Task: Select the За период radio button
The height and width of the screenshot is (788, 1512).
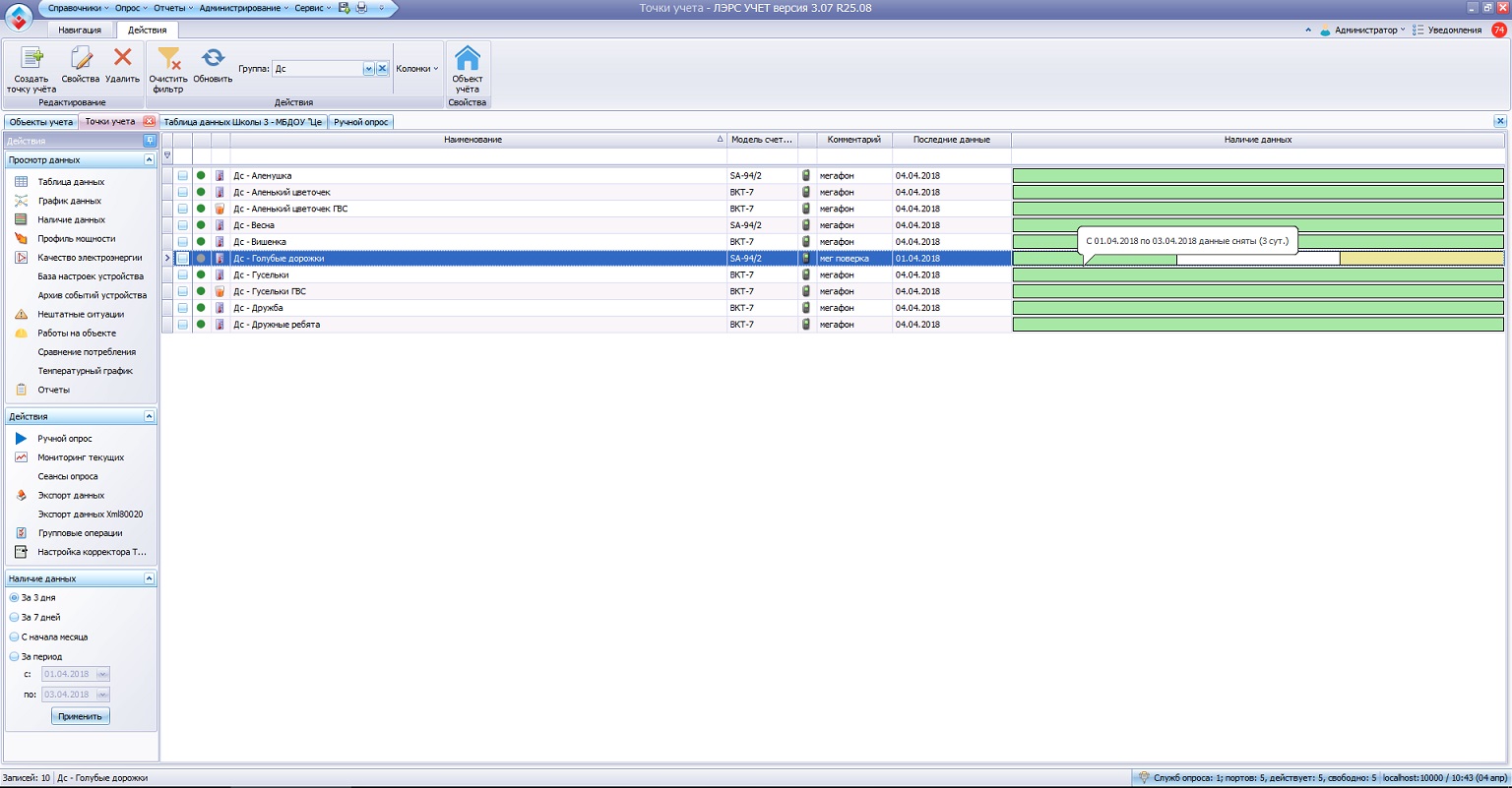Action: coord(14,656)
